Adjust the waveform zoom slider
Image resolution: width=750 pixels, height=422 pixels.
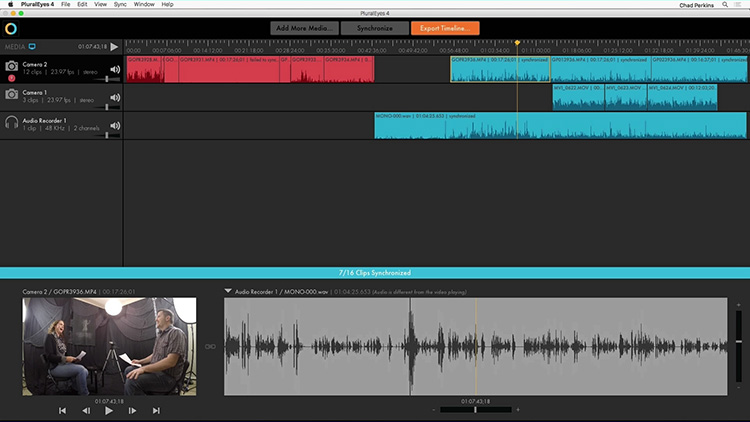[475, 410]
